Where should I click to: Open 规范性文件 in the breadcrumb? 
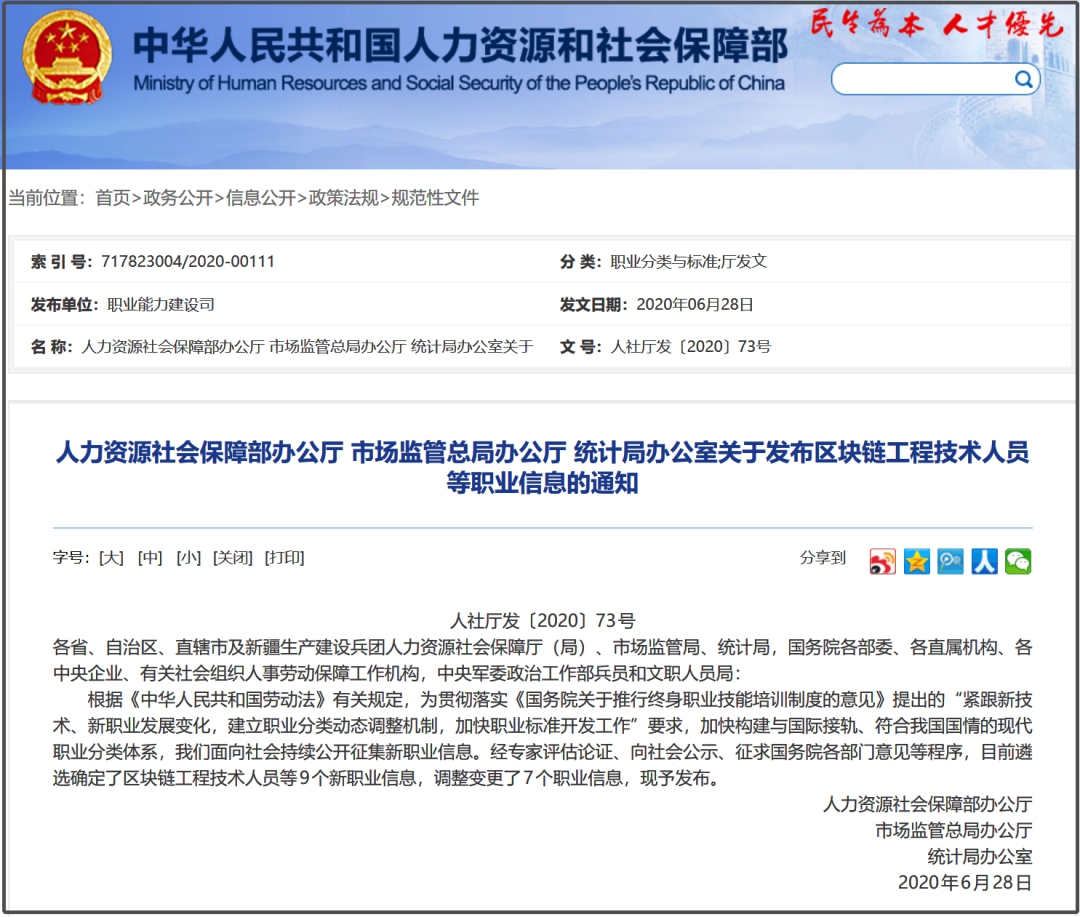coord(435,198)
